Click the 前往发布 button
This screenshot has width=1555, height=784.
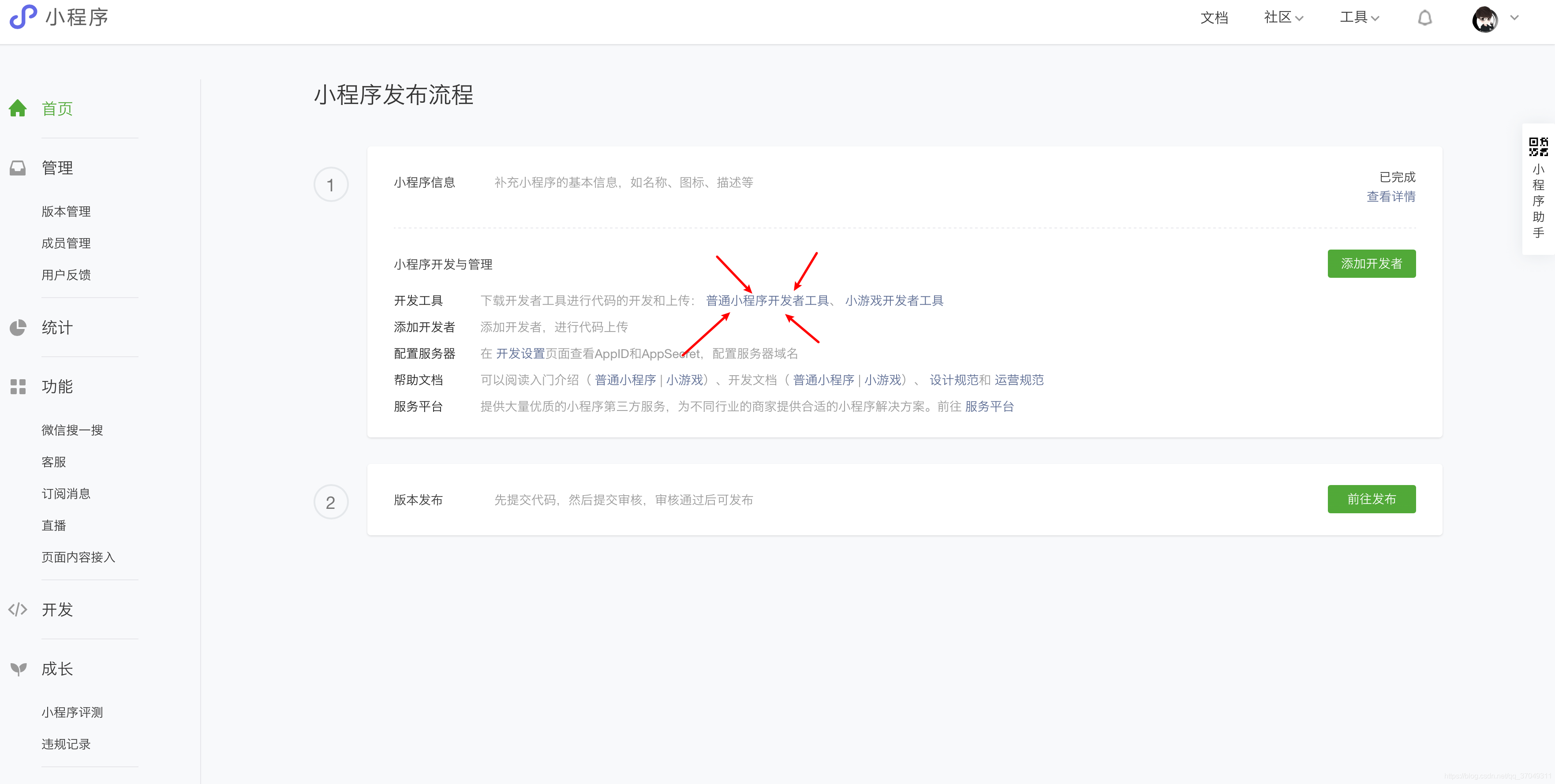[x=1372, y=499]
